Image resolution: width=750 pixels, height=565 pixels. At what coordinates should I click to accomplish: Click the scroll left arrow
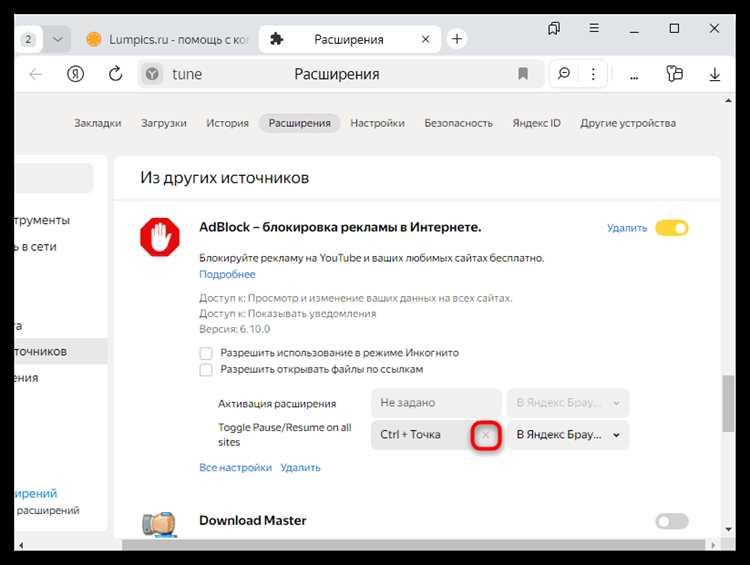pos(21,545)
